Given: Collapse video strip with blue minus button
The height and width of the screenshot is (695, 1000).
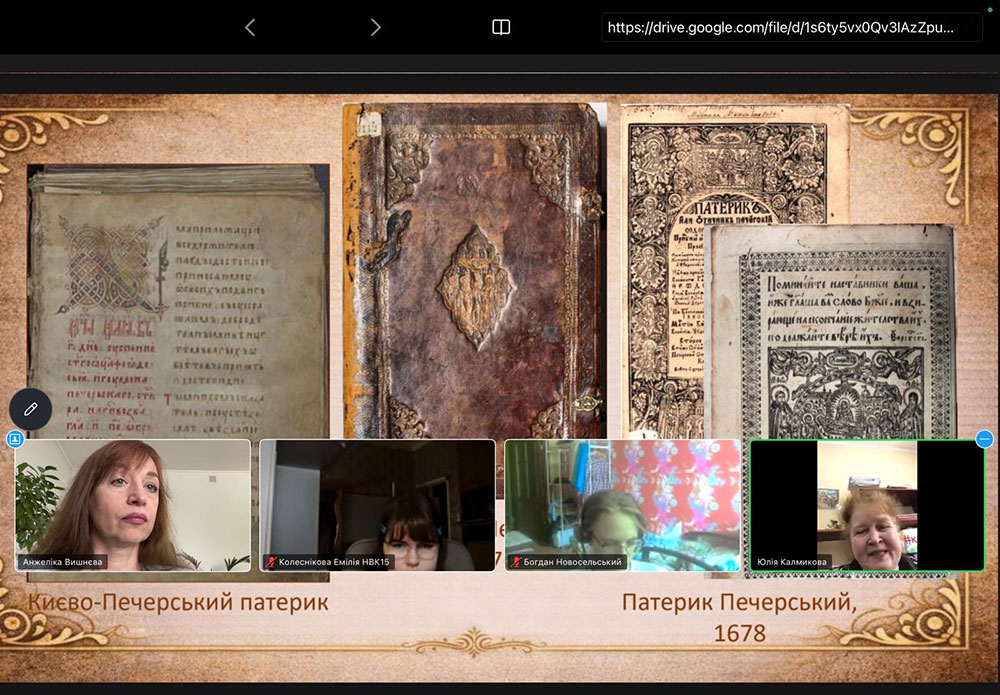Looking at the screenshot, I should point(984,439).
